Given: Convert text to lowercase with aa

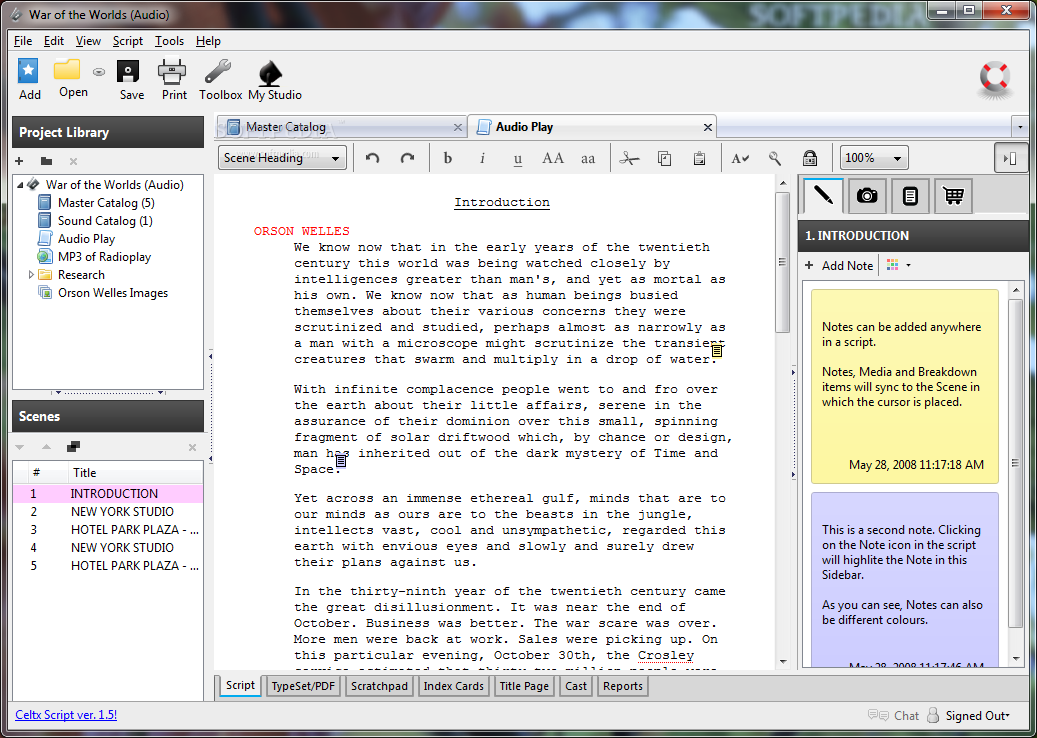Looking at the screenshot, I should point(588,159).
